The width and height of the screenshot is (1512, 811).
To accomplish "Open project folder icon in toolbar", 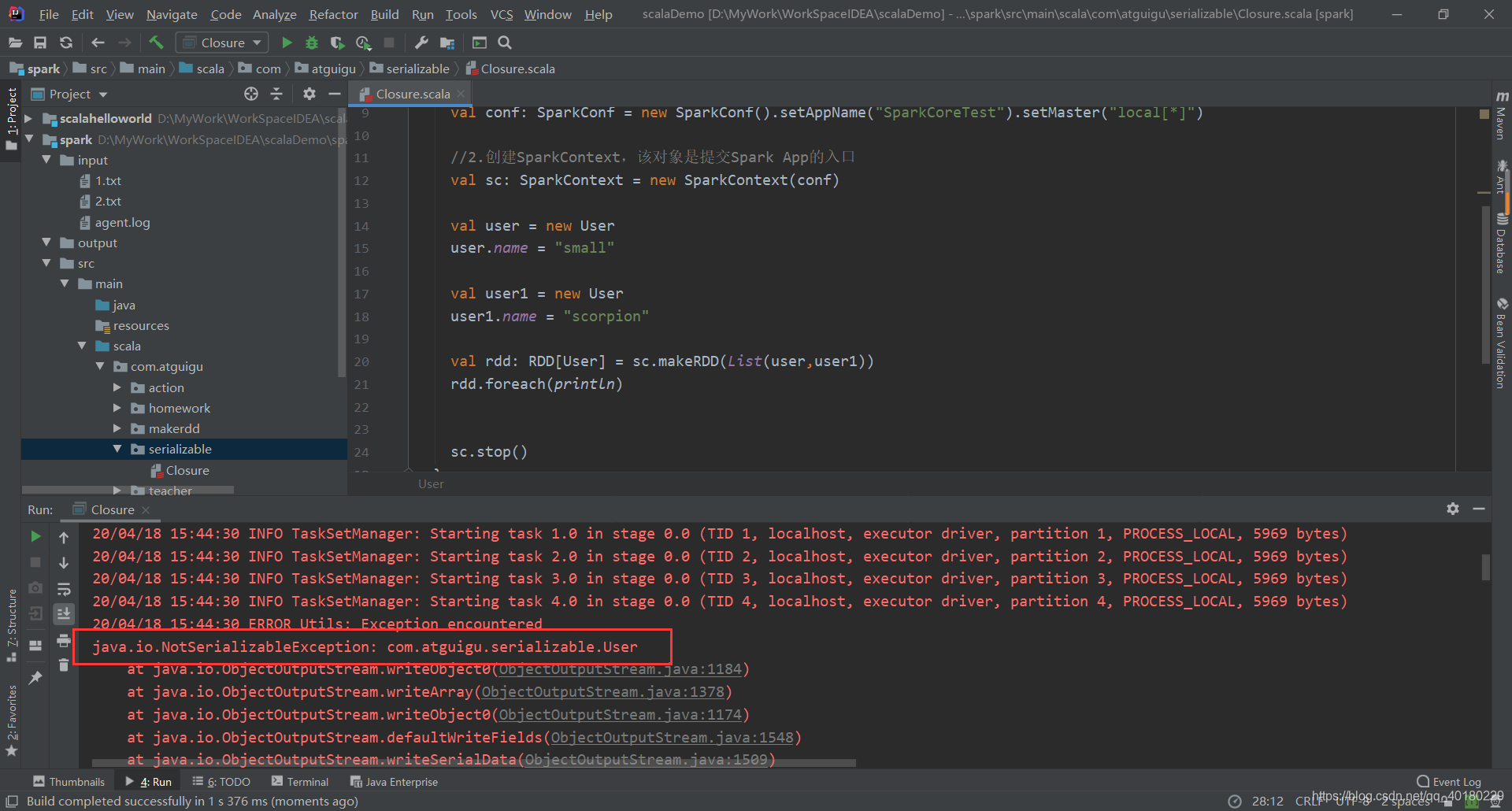I will point(15,43).
